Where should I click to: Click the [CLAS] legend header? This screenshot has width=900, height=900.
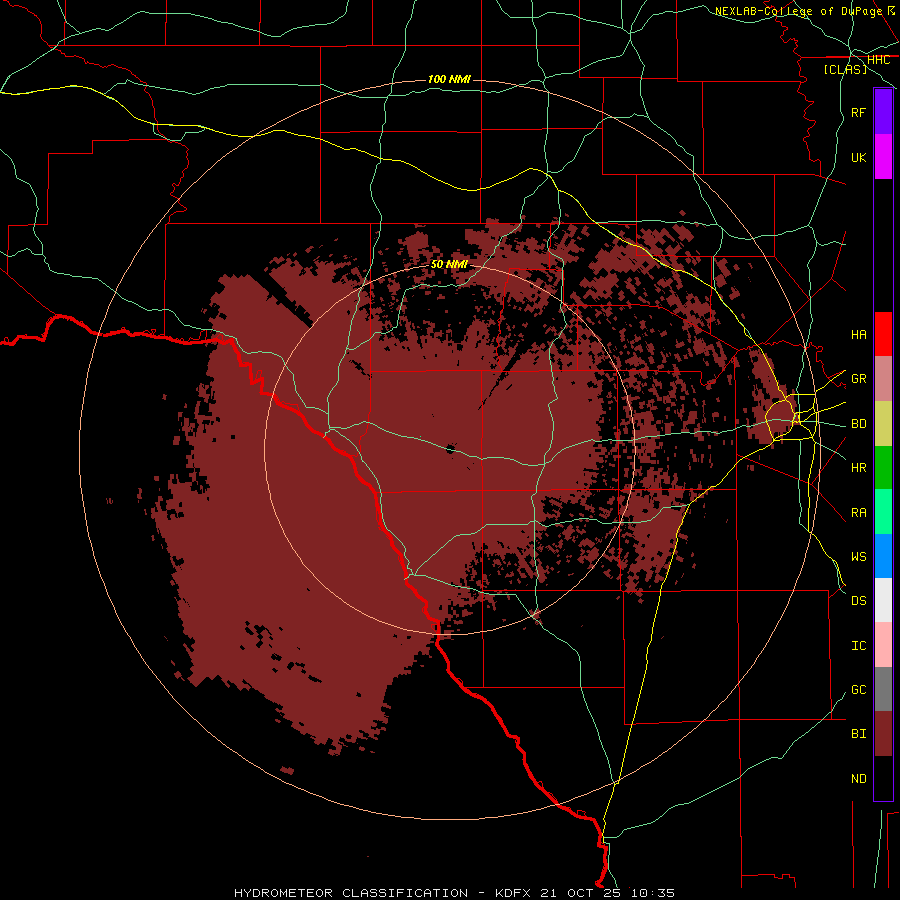coord(845,69)
